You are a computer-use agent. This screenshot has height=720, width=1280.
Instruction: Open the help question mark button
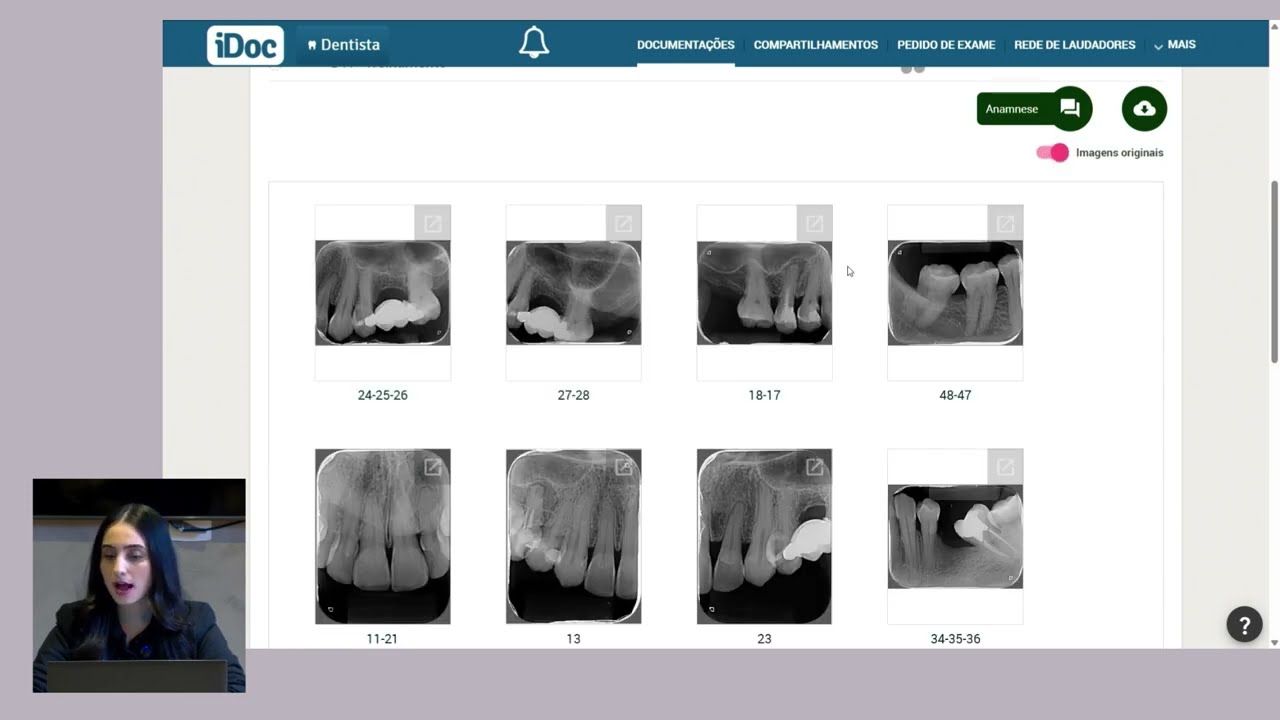pos(1245,625)
